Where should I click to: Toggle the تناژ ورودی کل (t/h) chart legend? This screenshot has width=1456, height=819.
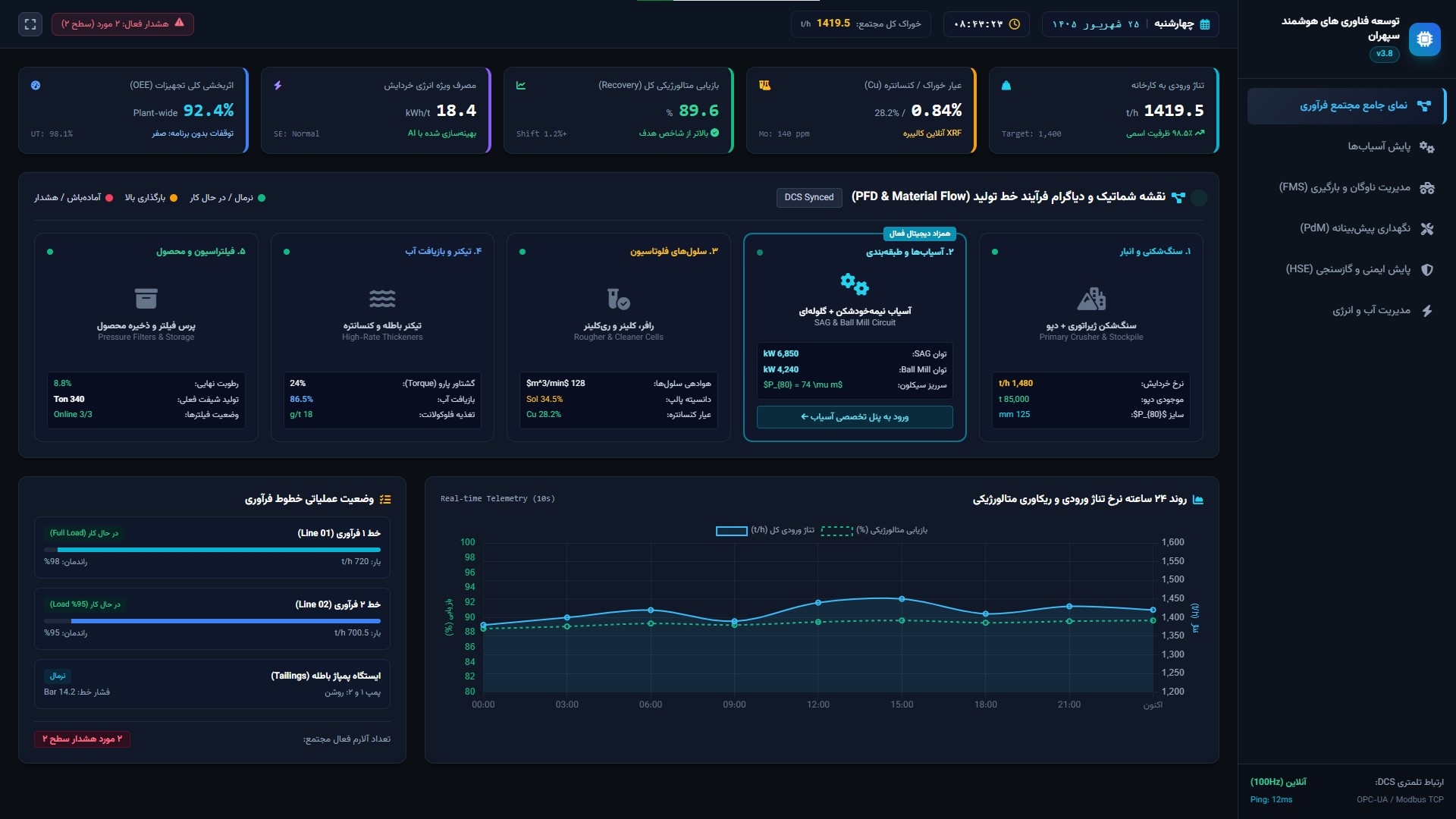coord(765,531)
